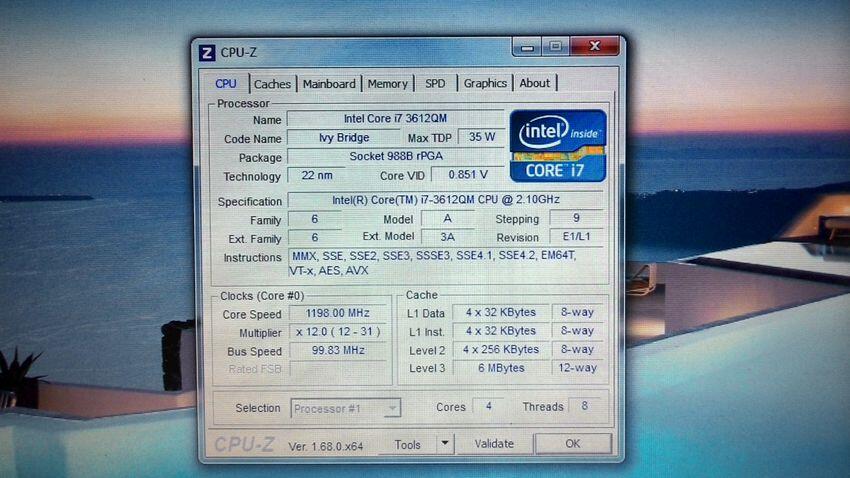Click the Model value A
This screenshot has width=850, height=478.
[x=447, y=218]
